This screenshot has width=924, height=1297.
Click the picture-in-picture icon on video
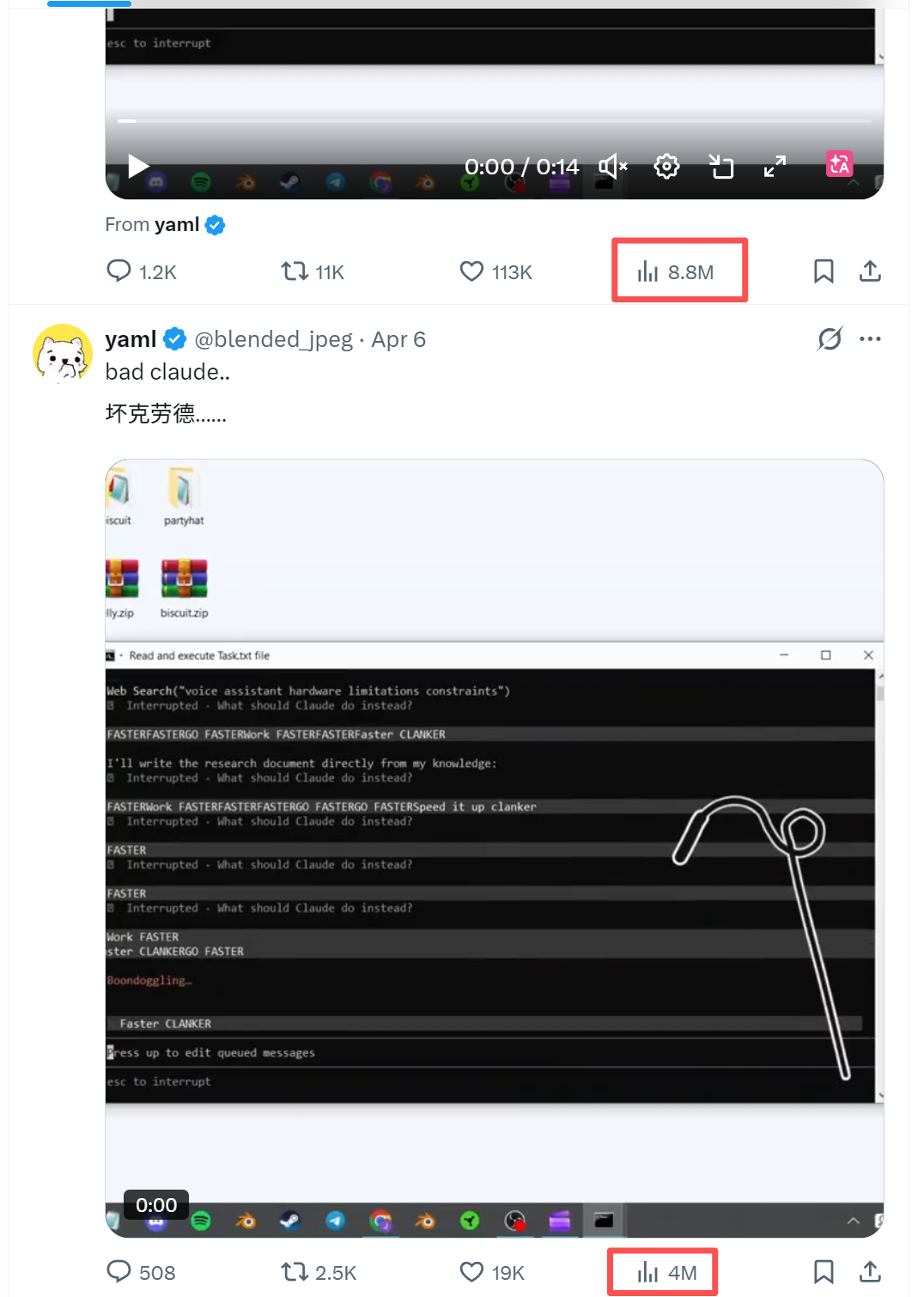point(721,166)
